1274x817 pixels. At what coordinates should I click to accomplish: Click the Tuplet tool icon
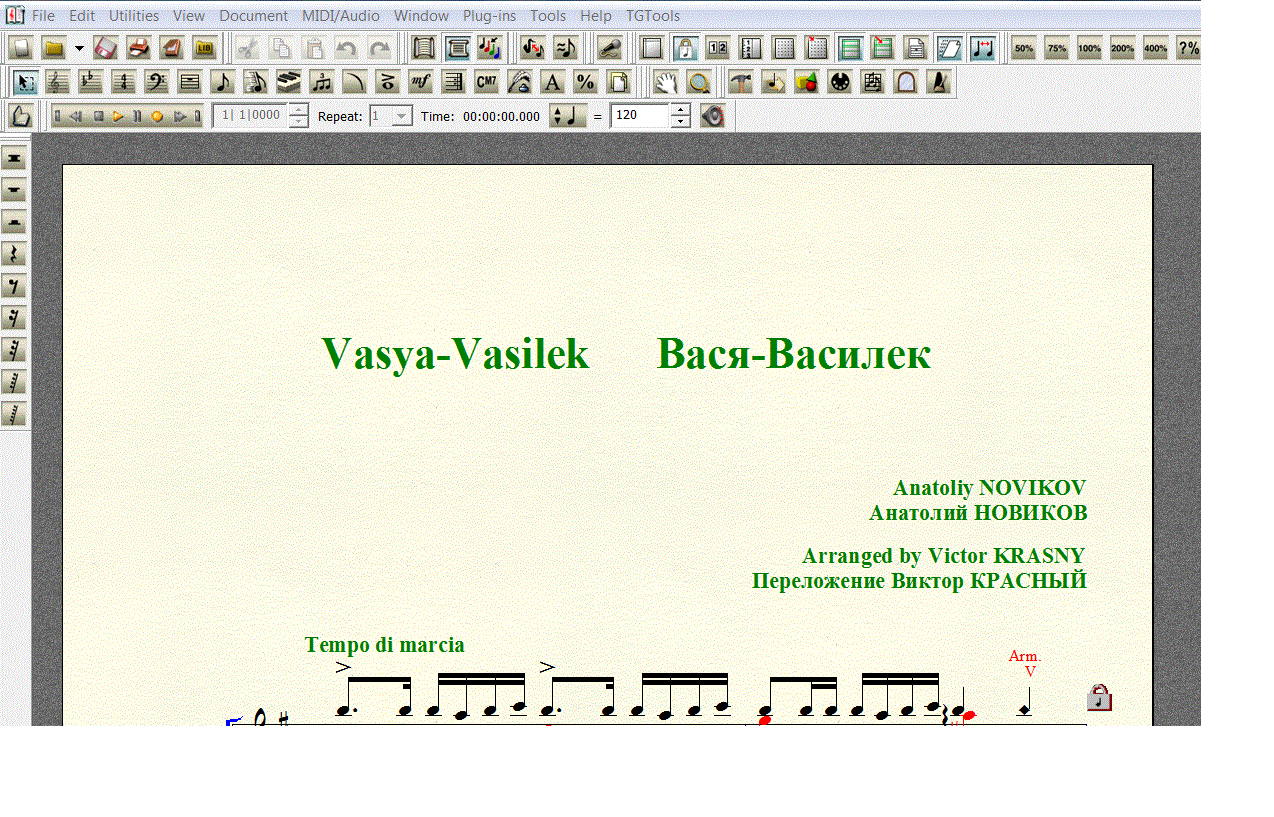coord(322,82)
